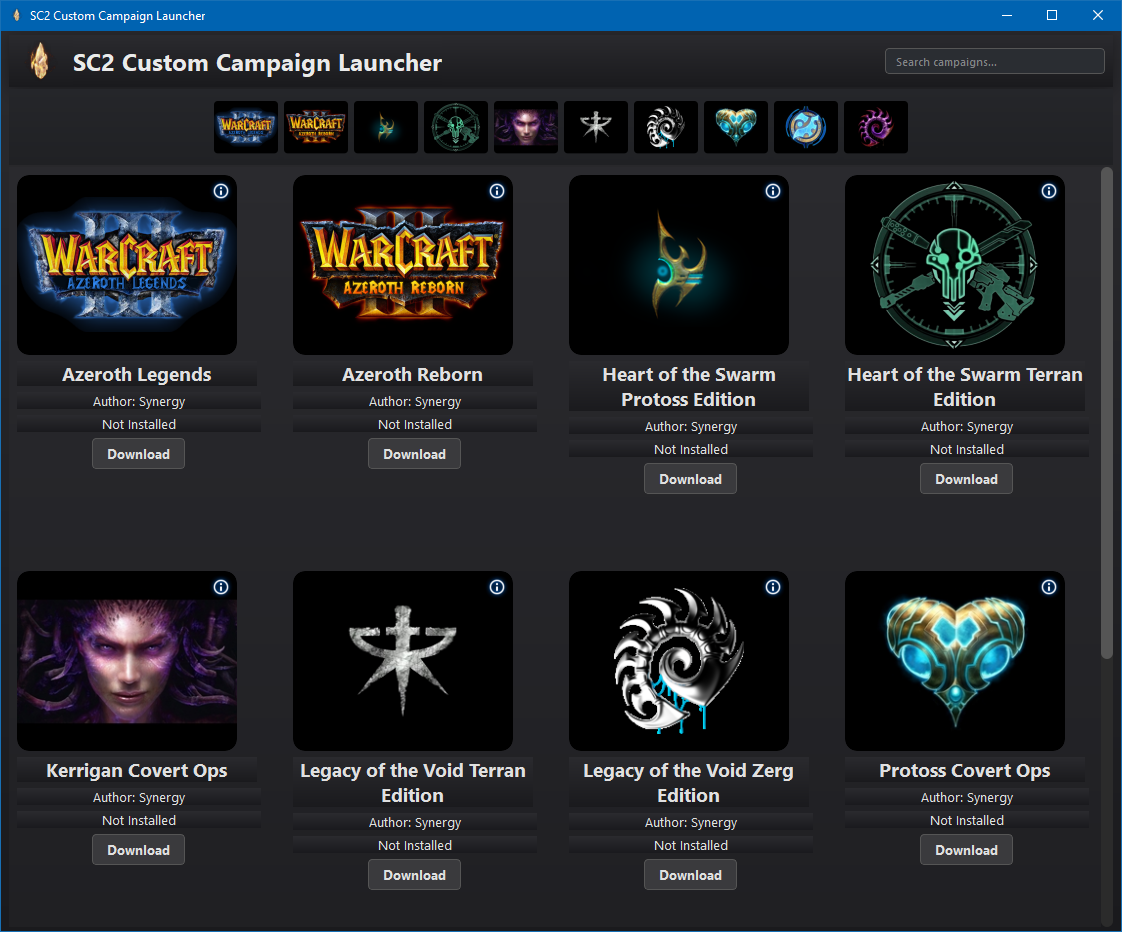Select the gold Protoss emblem icon in top strip
This screenshot has height=932, width=1122.
(386, 127)
